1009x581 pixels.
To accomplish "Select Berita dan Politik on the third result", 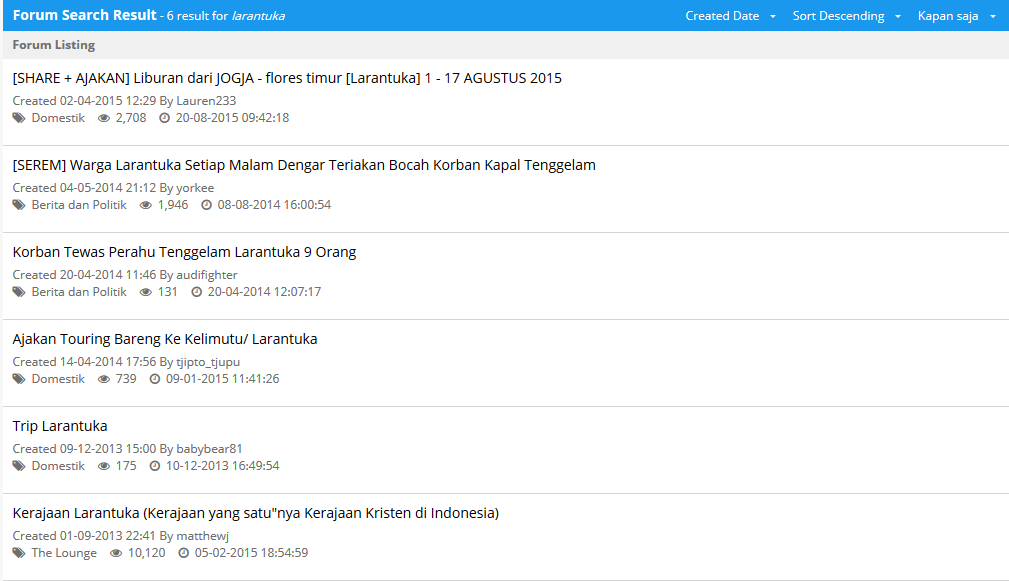I will pos(78,291).
